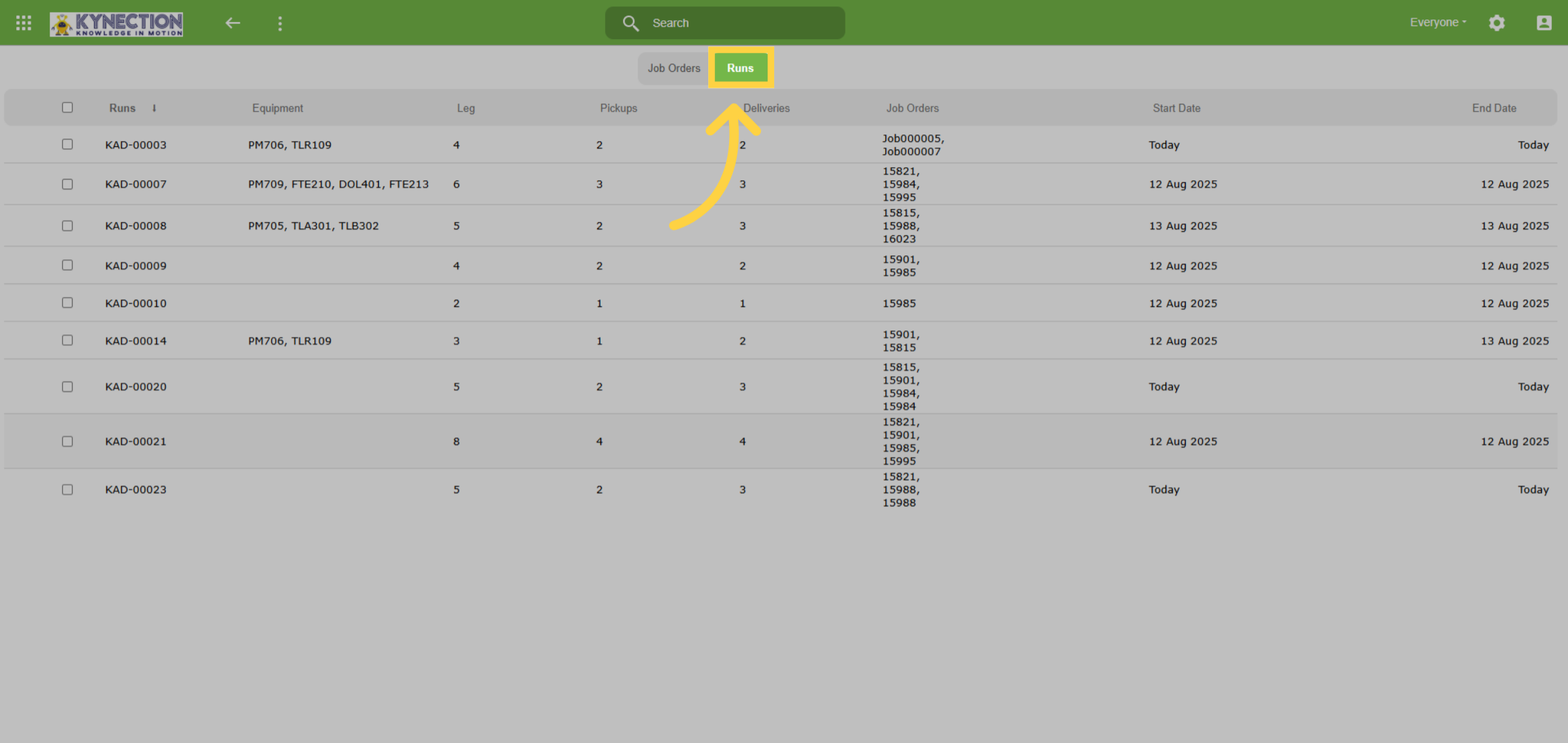Check the box for KAD-00003
The height and width of the screenshot is (743, 1568).
[x=67, y=144]
